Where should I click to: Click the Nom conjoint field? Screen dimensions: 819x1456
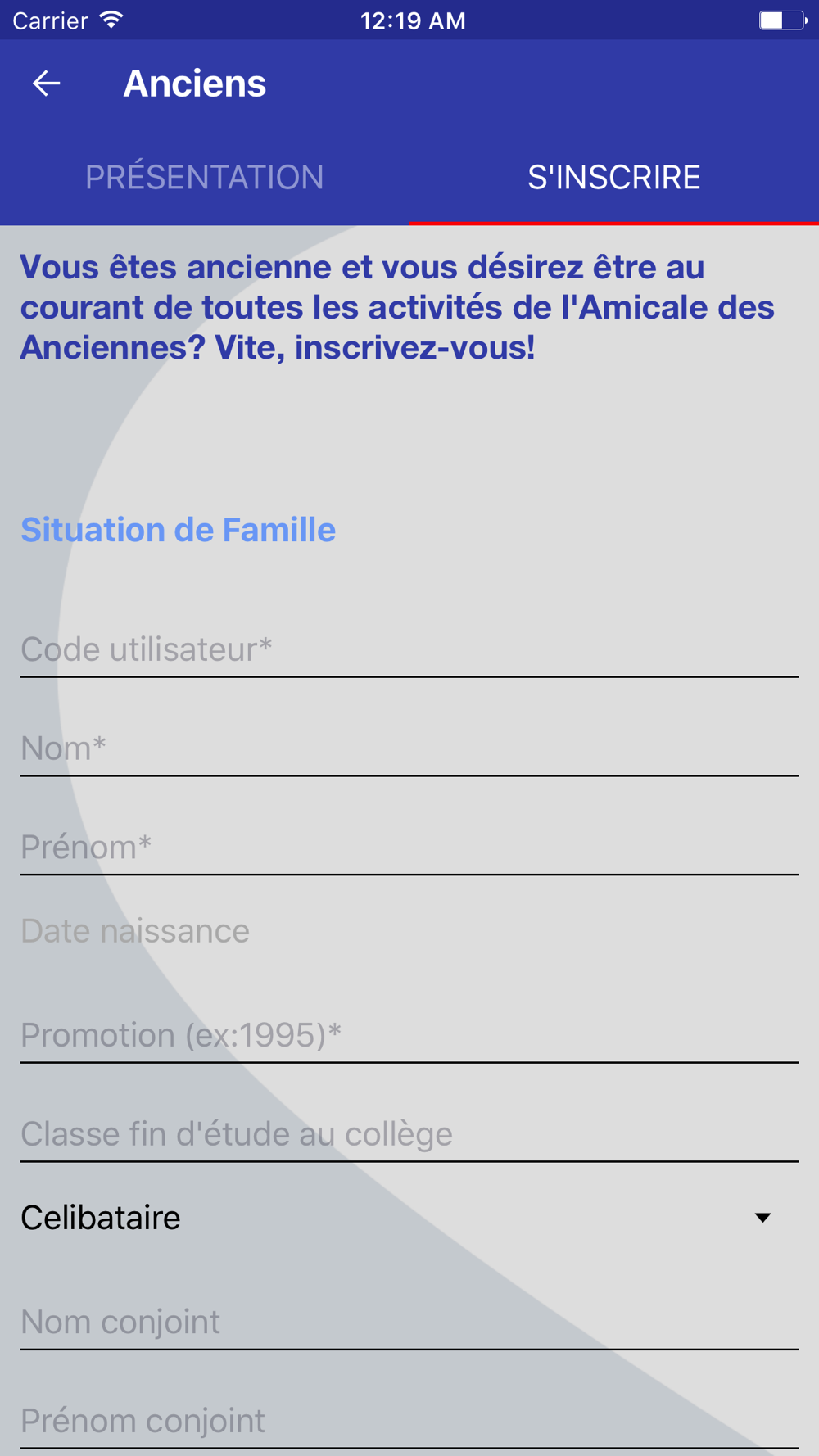[409, 1323]
